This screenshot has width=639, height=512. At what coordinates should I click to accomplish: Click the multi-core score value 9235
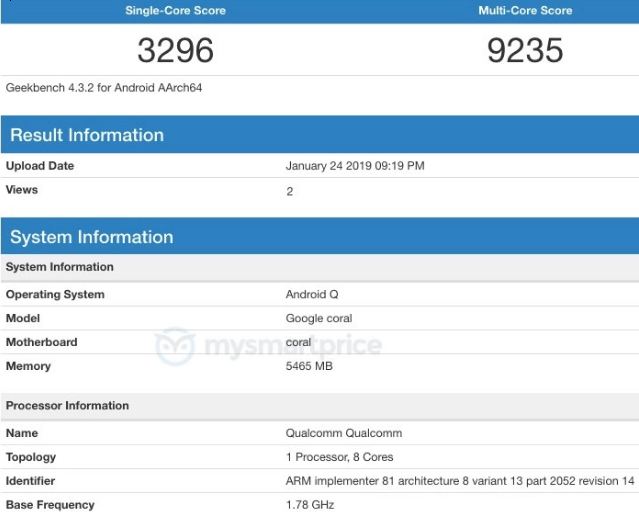(x=526, y=49)
